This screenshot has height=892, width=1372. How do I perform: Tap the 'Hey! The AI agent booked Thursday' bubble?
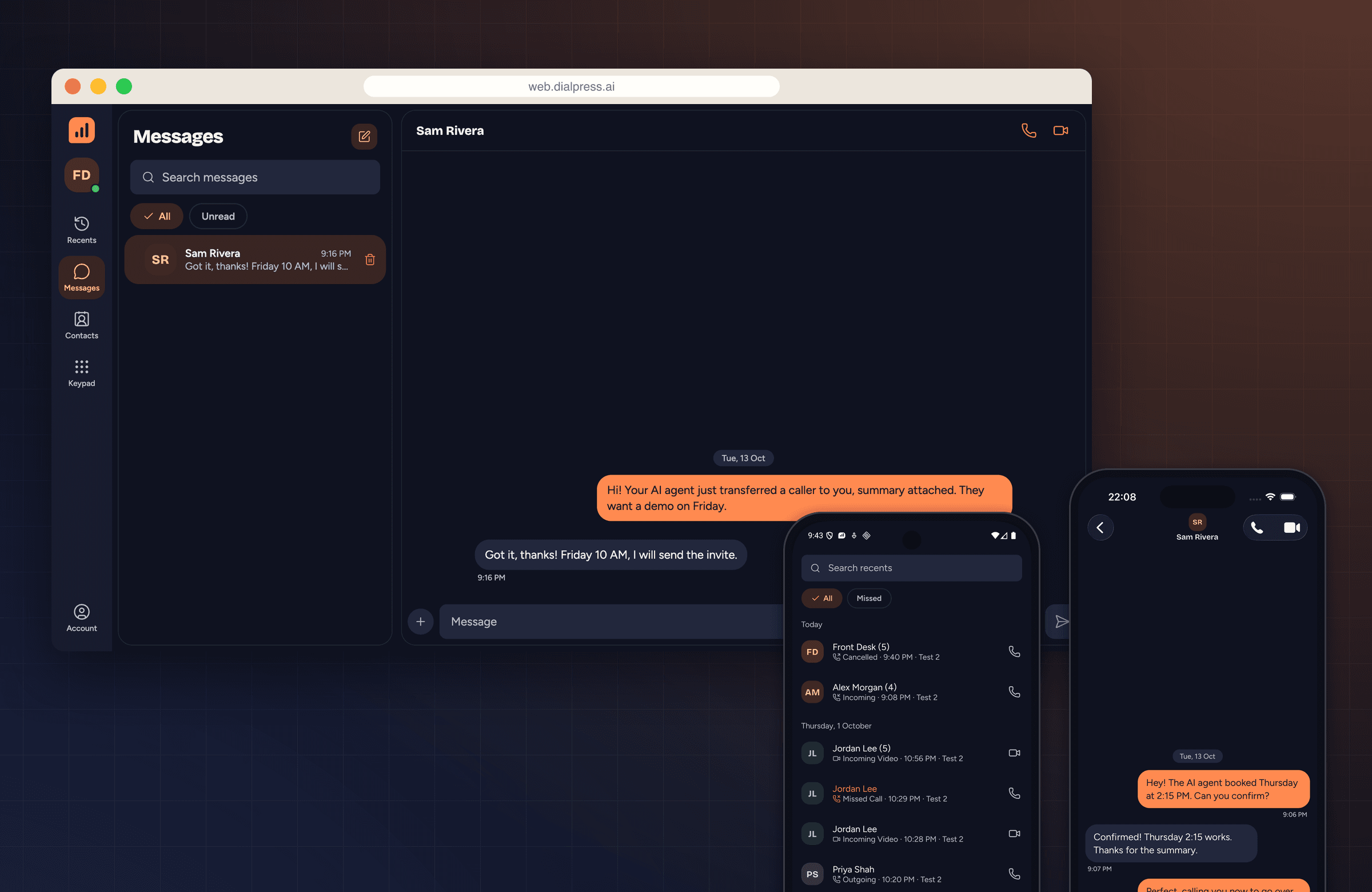(1223, 790)
